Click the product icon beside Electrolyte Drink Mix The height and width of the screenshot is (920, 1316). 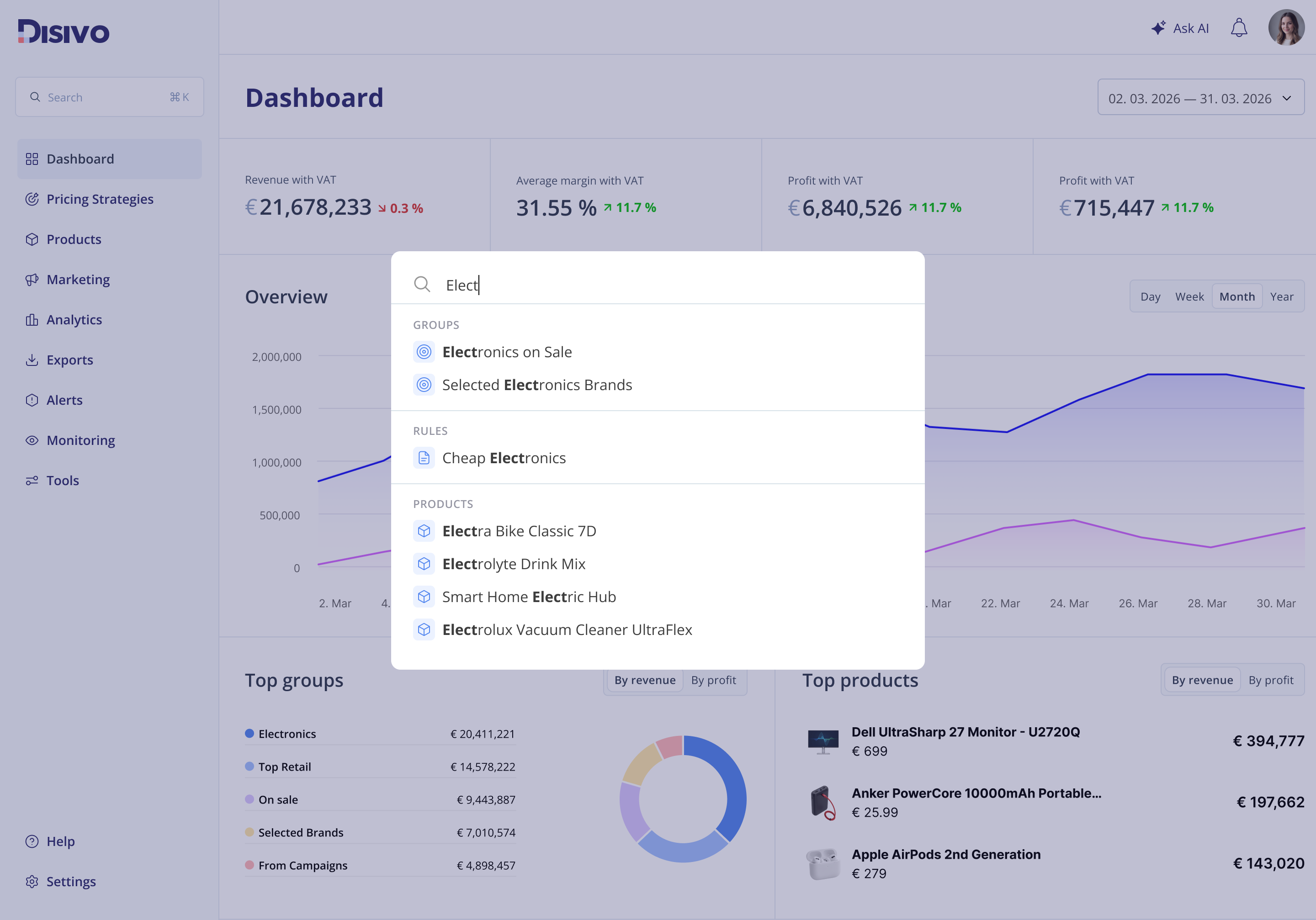tap(424, 564)
